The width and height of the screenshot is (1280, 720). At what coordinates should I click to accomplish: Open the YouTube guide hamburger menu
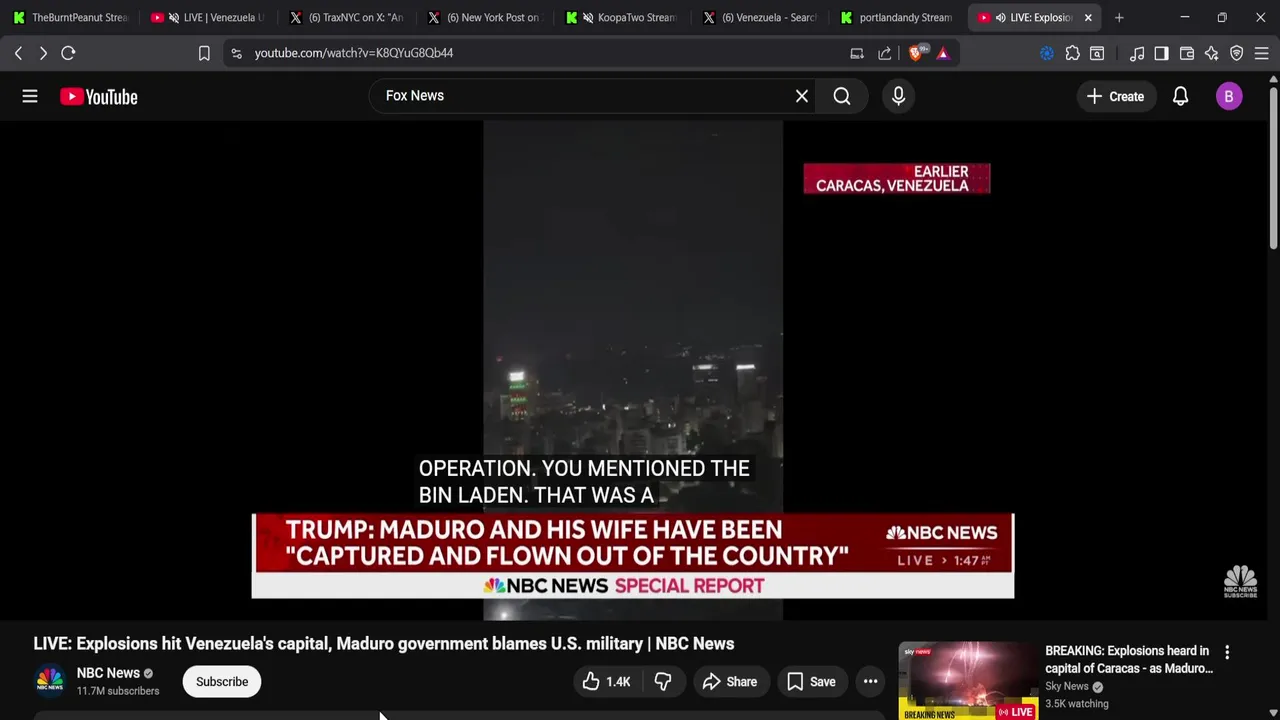point(30,96)
